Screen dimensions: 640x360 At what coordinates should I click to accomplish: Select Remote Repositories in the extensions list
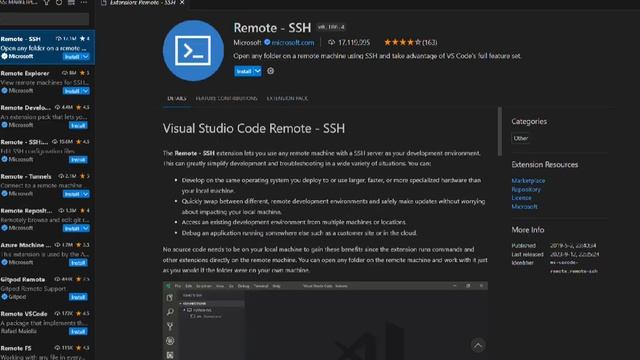pyautogui.click(x=47, y=219)
